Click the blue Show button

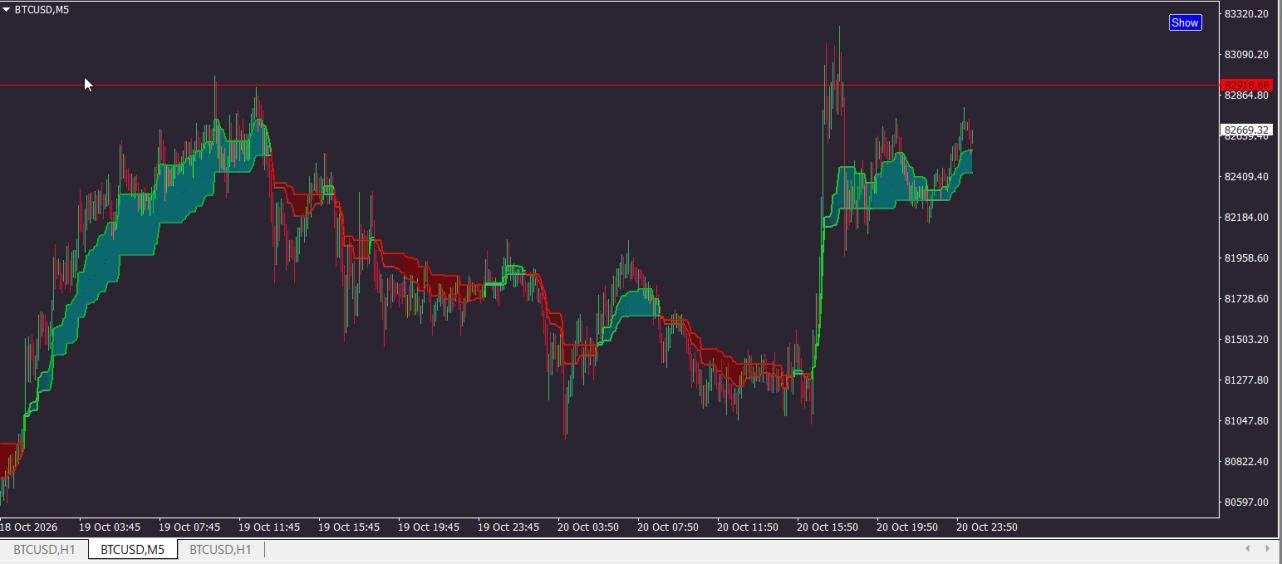click(1185, 22)
